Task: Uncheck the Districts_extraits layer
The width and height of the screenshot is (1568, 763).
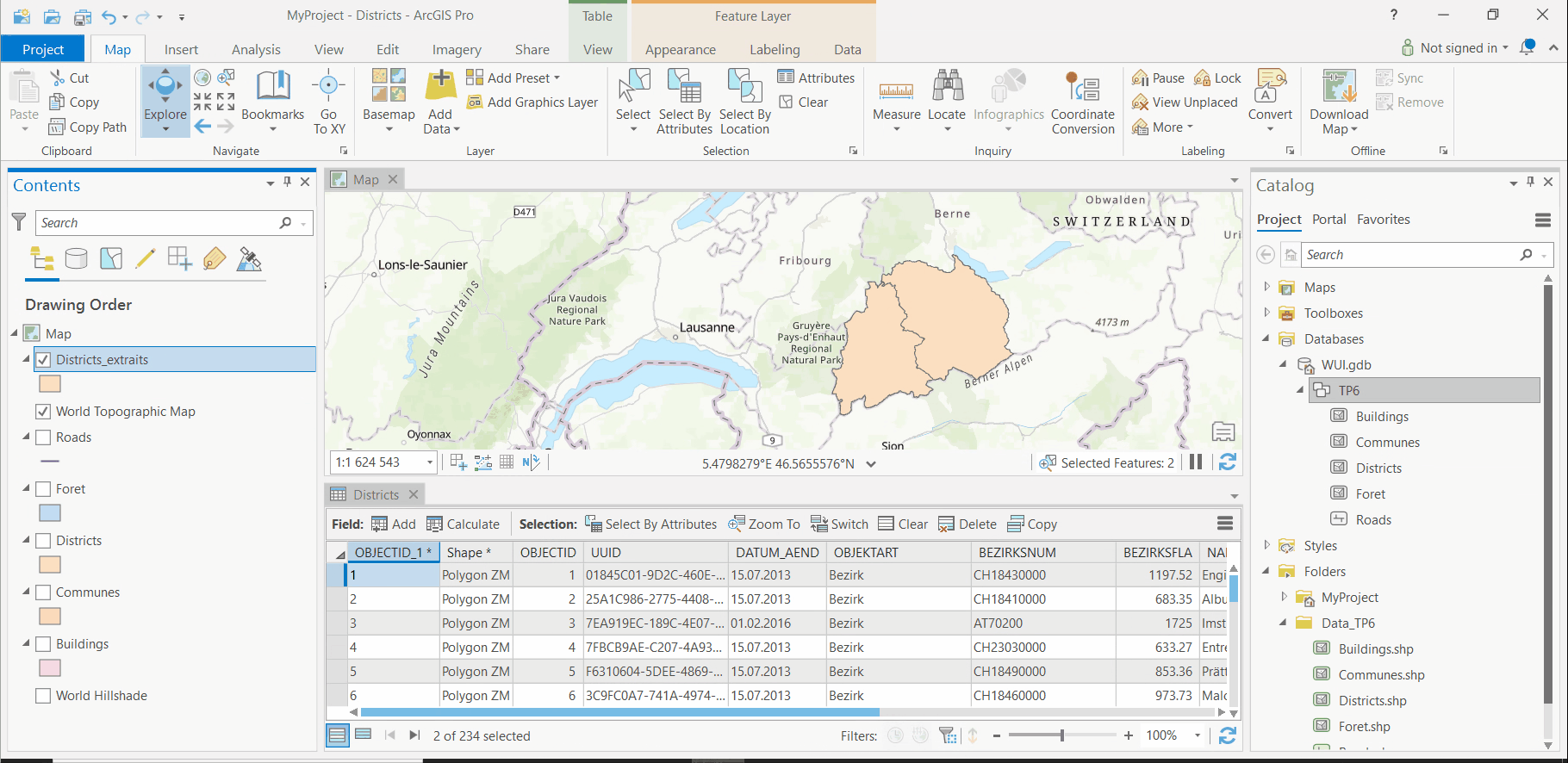Action: tap(43, 360)
